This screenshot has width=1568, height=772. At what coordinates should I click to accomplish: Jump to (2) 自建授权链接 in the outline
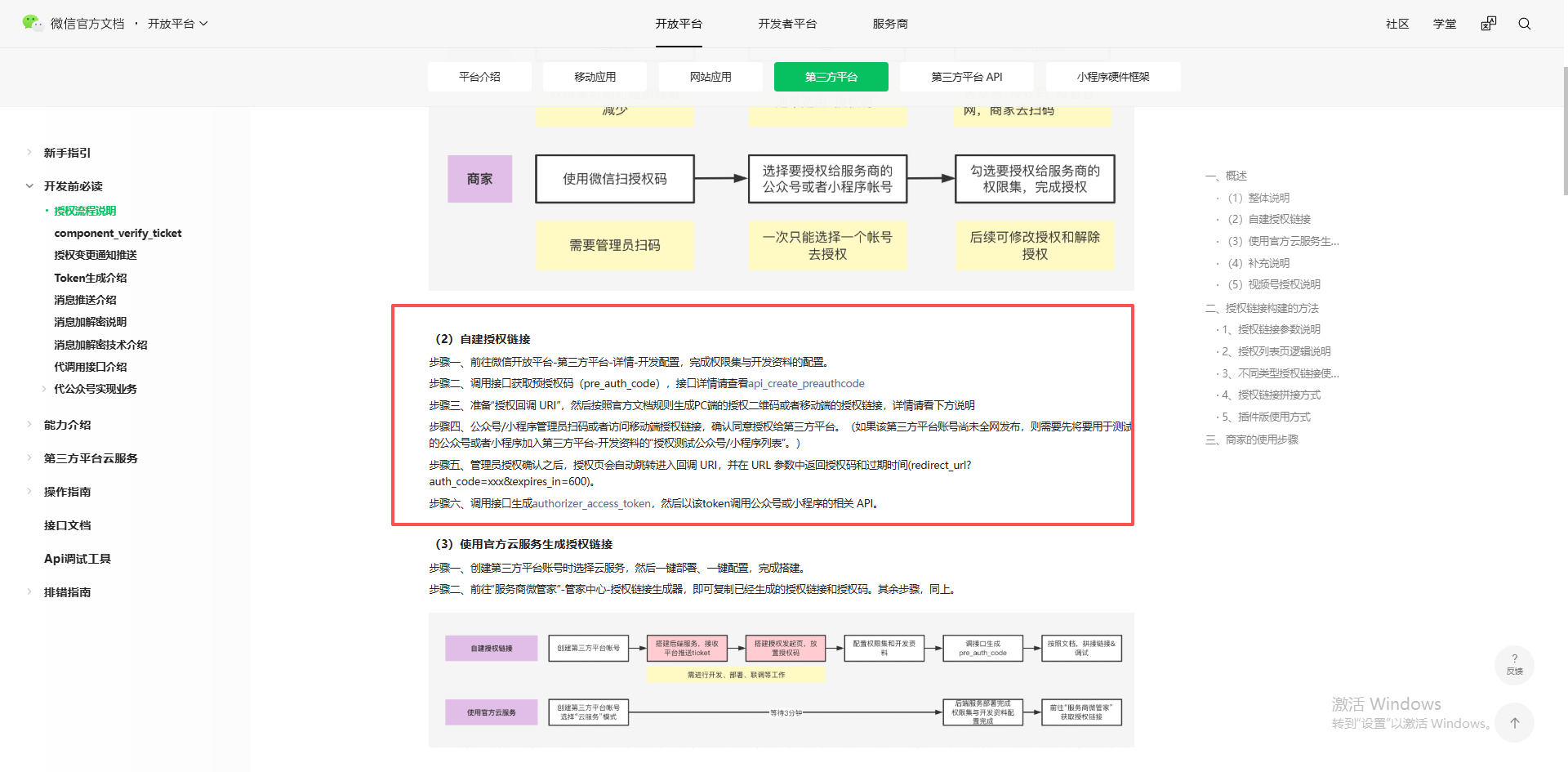click(x=1269, y=219)
